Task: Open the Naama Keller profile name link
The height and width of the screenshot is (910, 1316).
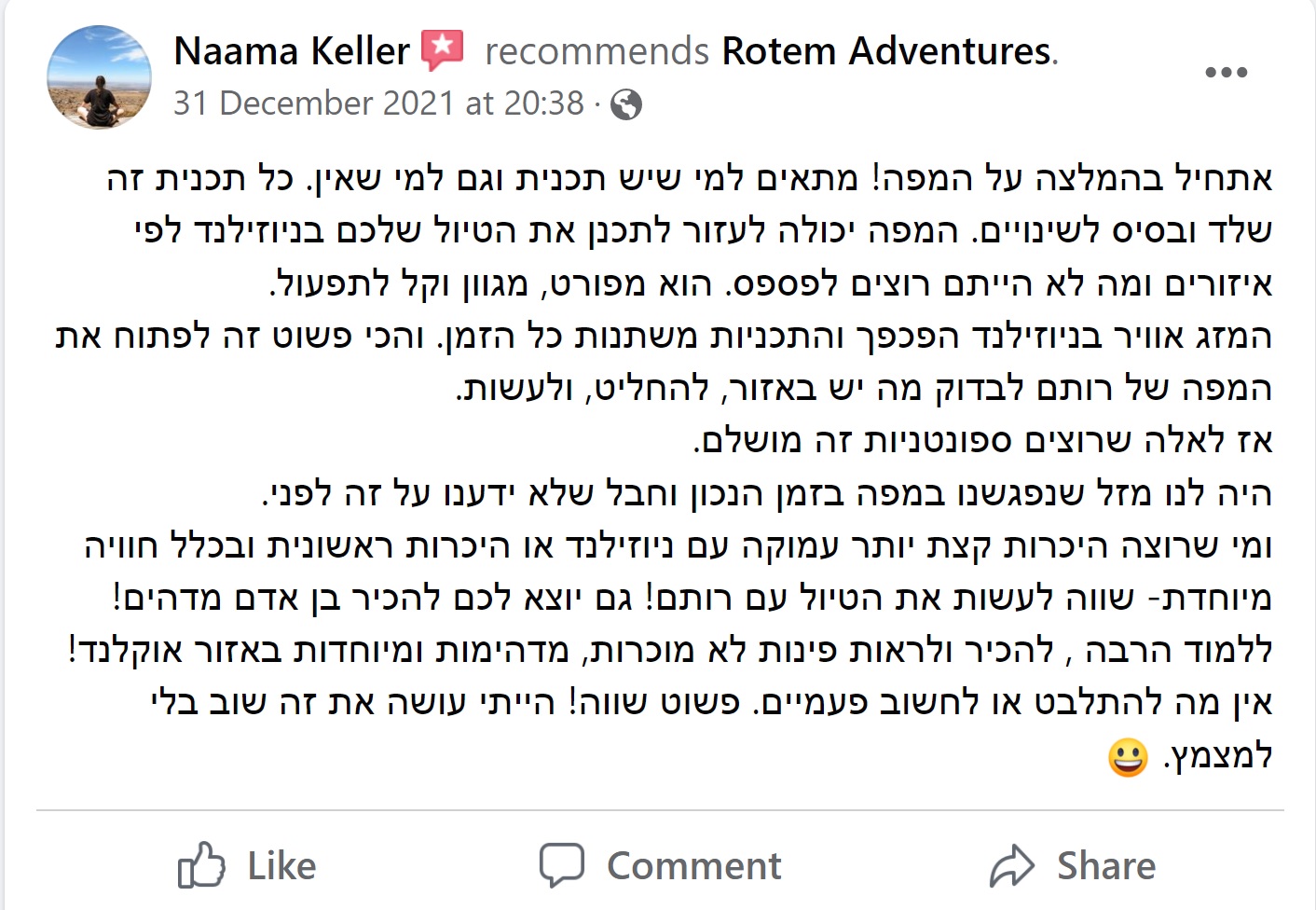Action: (292, 50)
